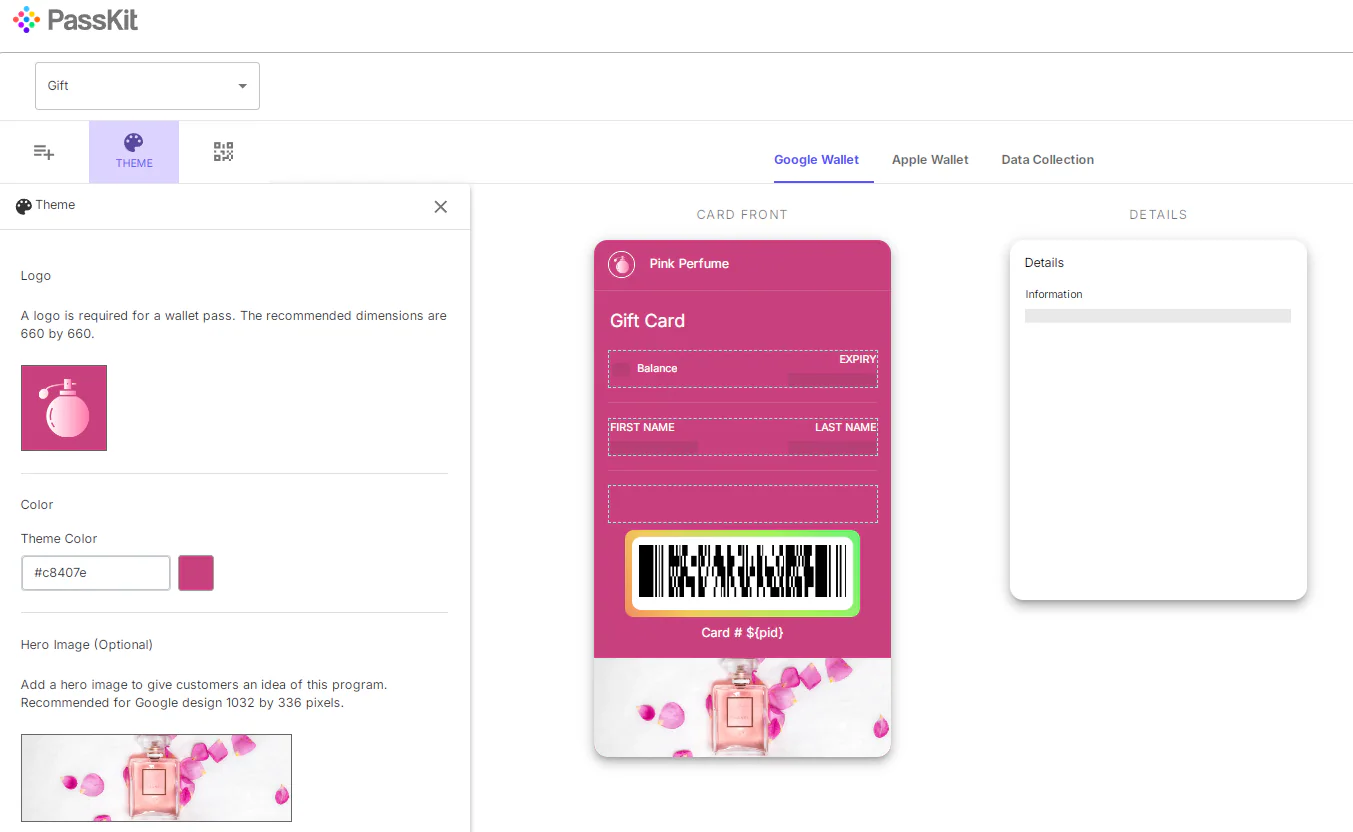The height and width of the screenshot is (832, 1353).
Task: Switch to the Apple Wallet tab
Action: click(x=930, y=160)
